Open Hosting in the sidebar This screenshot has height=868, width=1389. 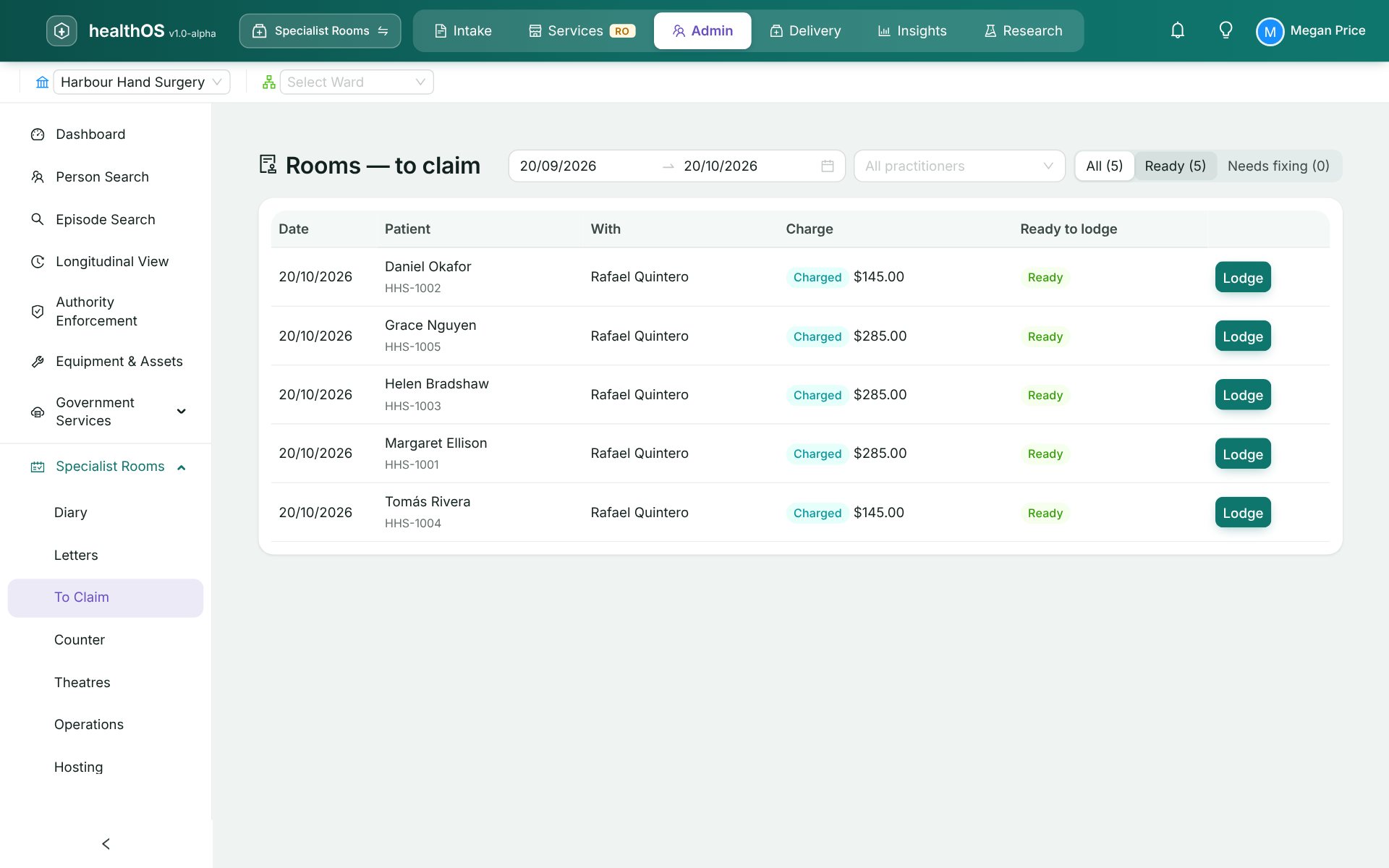[106, 767]
